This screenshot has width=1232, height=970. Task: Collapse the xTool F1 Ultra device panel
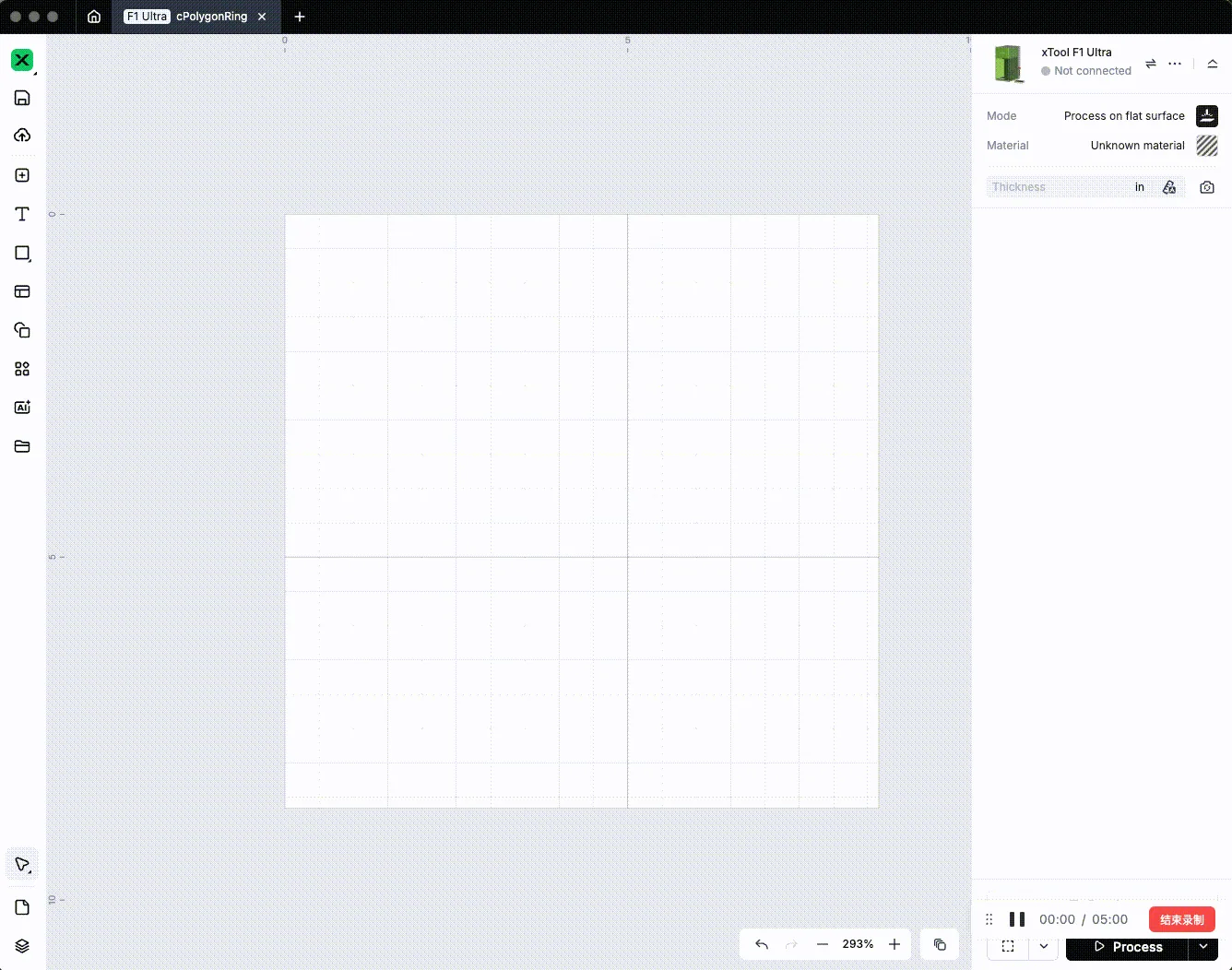coord(1213,64)
